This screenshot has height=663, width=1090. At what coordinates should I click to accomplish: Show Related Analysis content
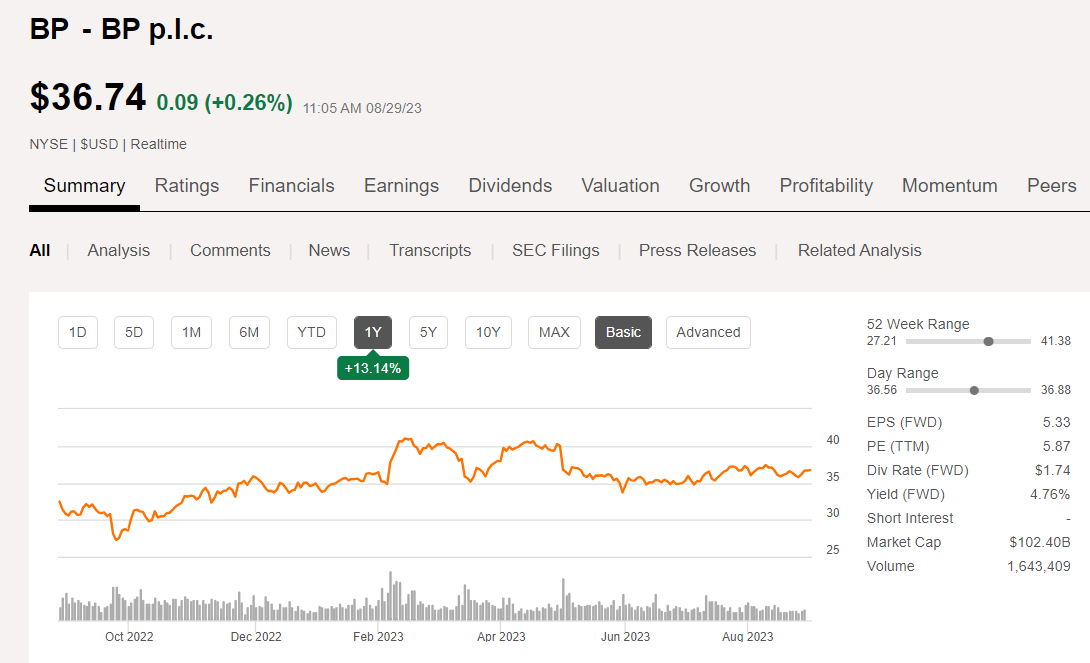859,250
